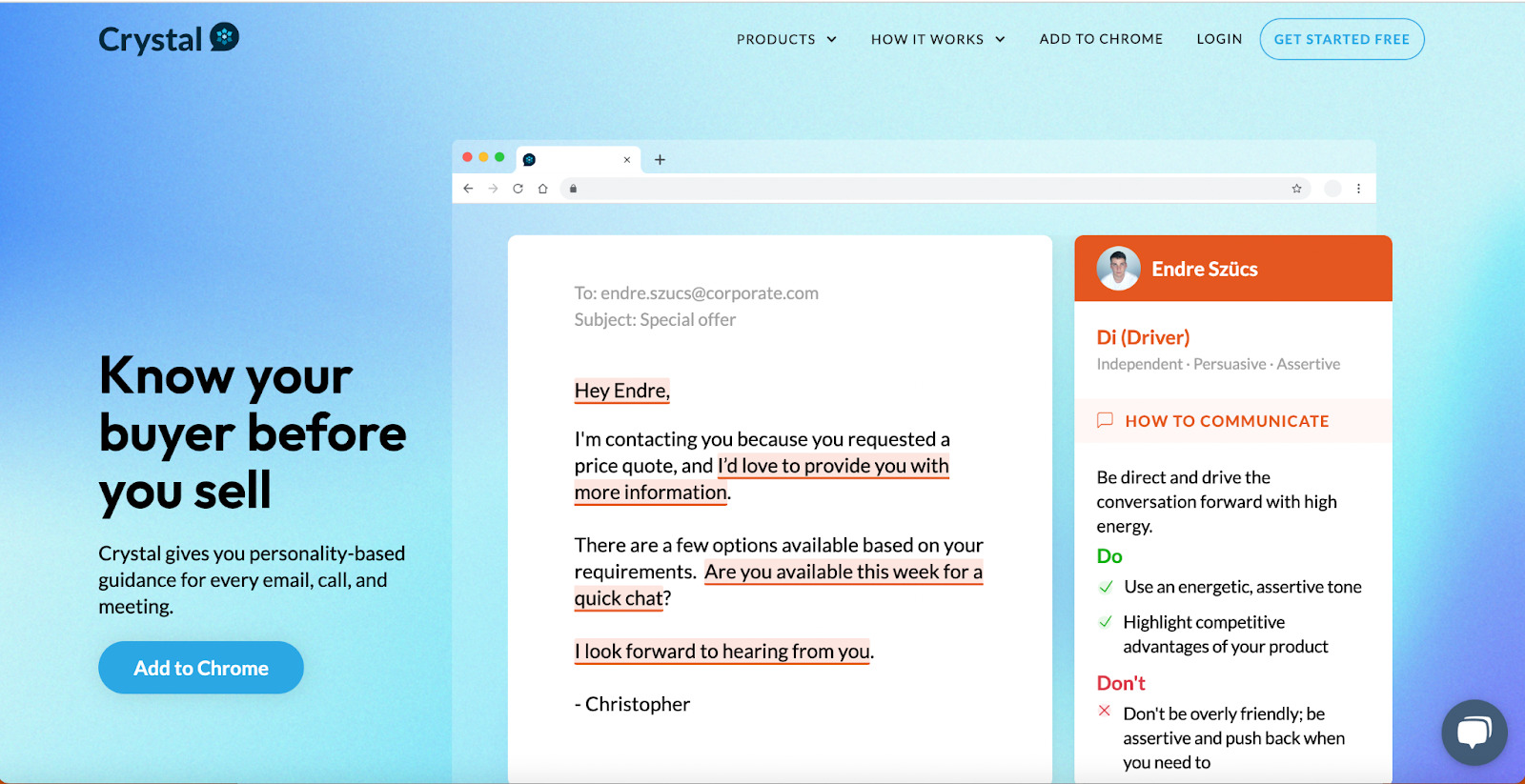Click the How to Communicate heading
Image resolution: width=1525 pixels, height=784 pixels.
point(1227,421)
